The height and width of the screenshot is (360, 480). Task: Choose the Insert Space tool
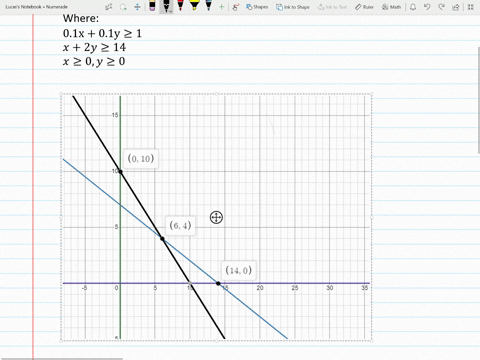point(137,7)
